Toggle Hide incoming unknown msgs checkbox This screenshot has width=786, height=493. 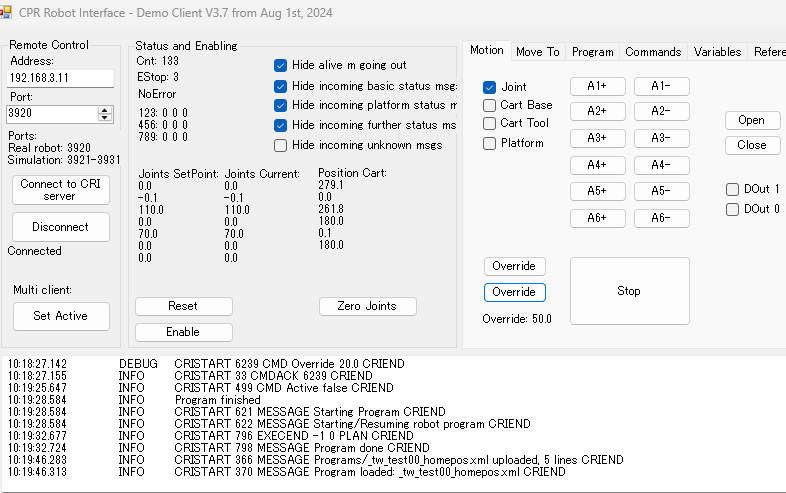click(x=281, y=145)
